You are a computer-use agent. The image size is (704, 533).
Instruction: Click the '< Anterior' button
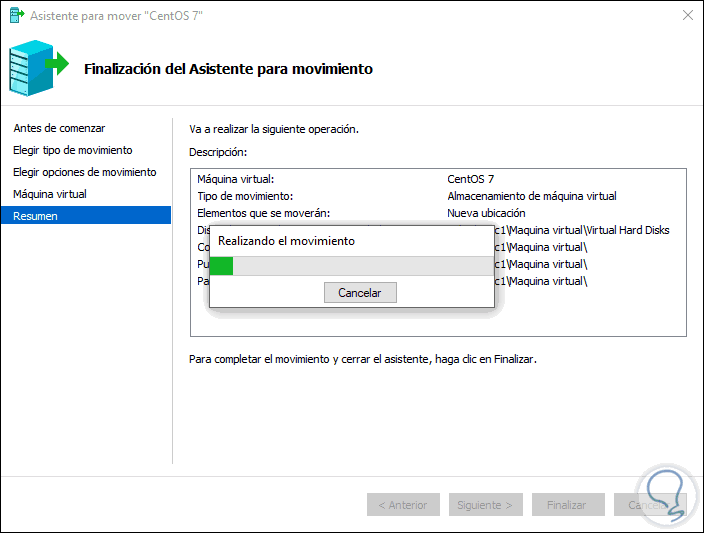pos(403,505)
